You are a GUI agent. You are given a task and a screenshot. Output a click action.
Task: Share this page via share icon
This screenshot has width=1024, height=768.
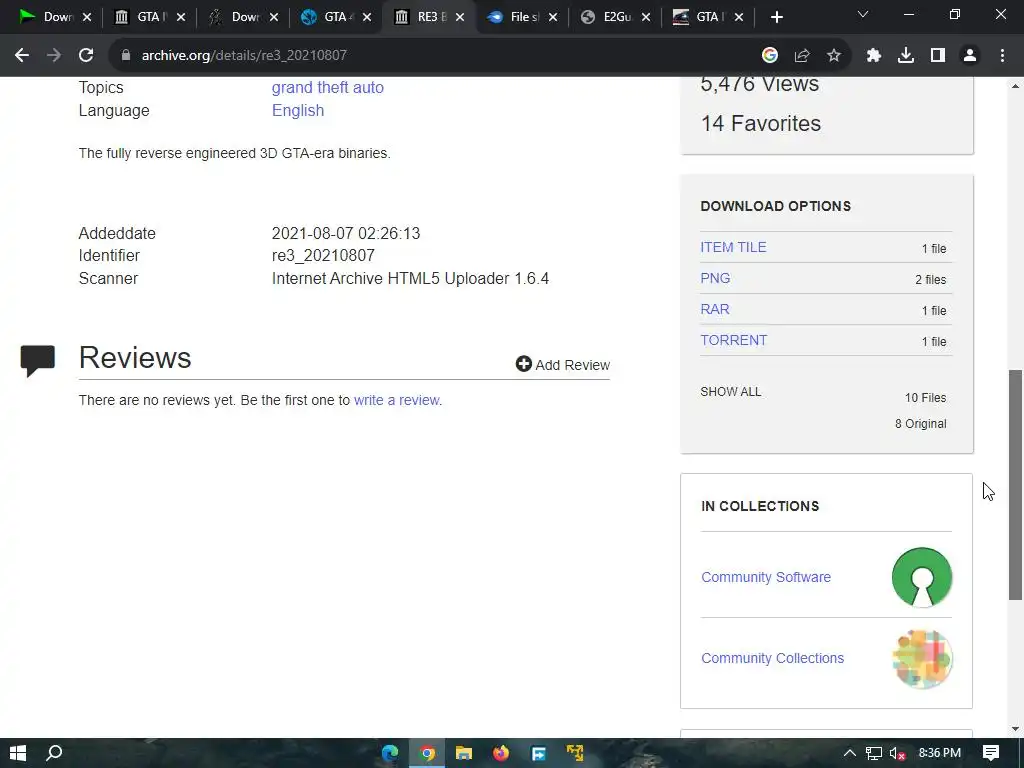[x=802, y=56]
